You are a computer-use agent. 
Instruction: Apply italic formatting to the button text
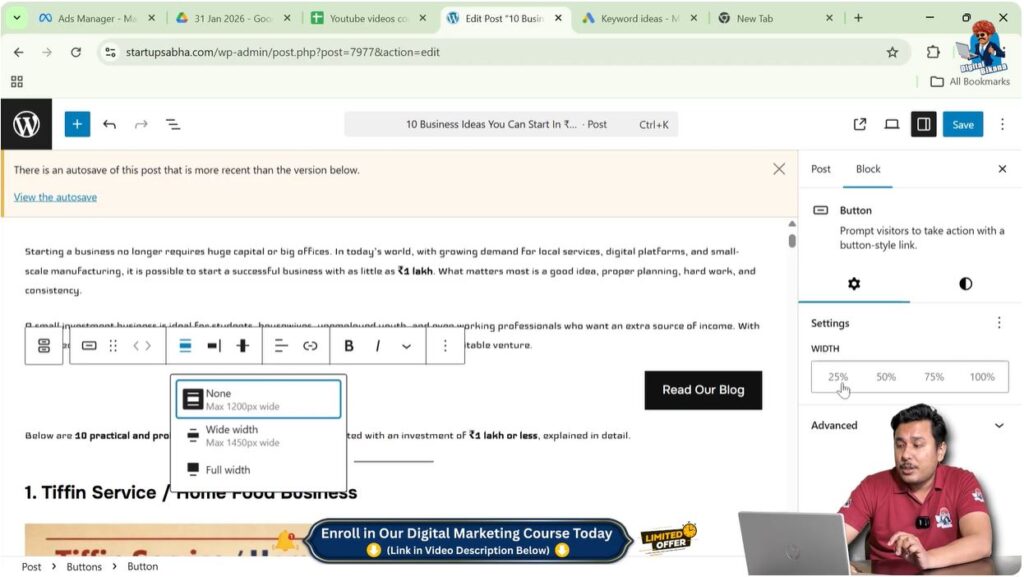point(376,345)
